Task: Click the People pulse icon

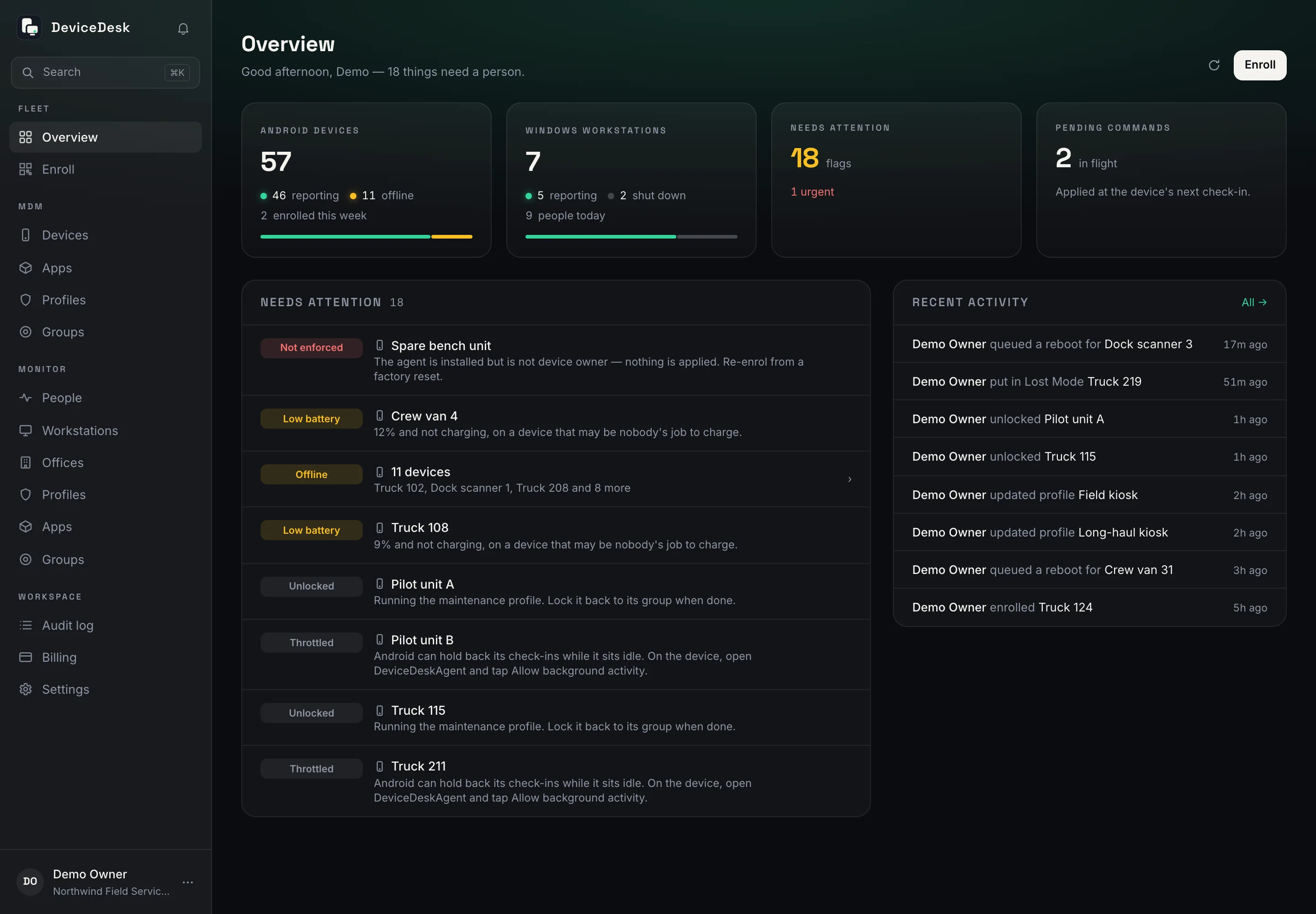Action: [25, 398]
